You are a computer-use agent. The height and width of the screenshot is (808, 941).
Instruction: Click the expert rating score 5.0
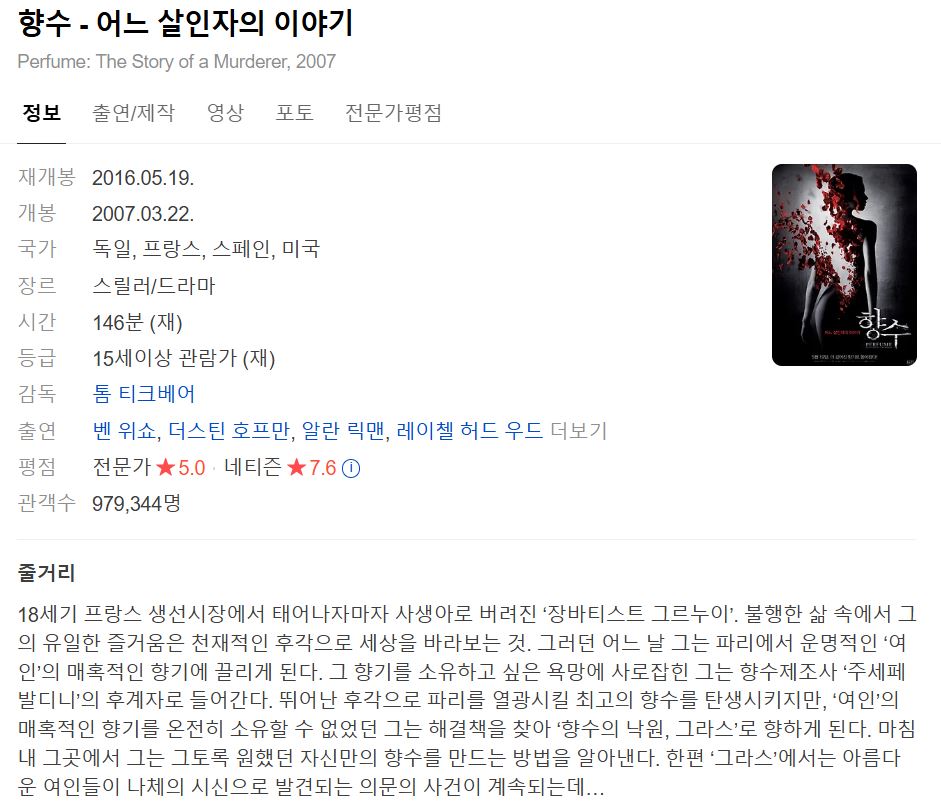pyautogui.click(x=191, y=468)
